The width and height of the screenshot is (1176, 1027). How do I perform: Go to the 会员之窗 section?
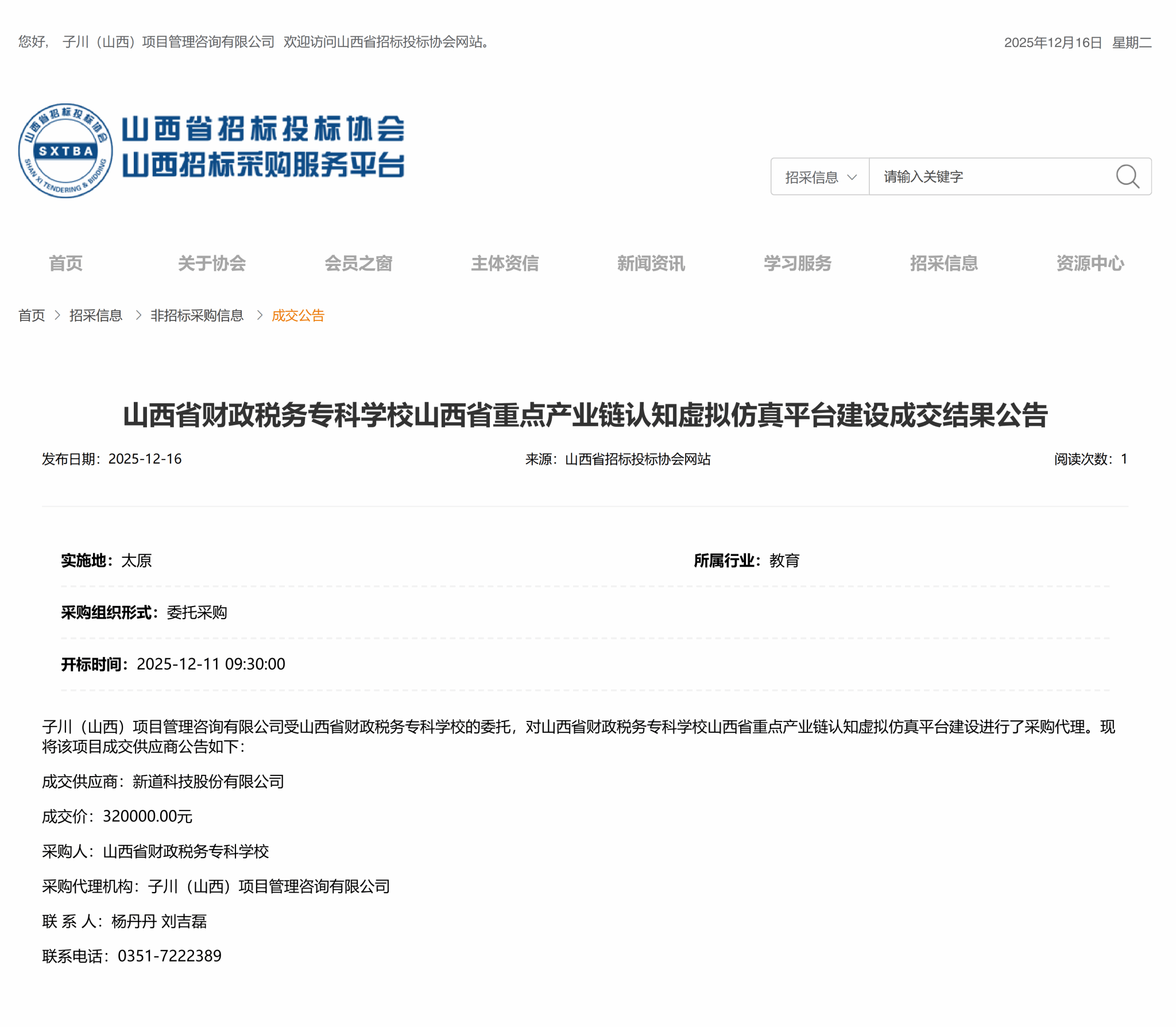(358, 263)
